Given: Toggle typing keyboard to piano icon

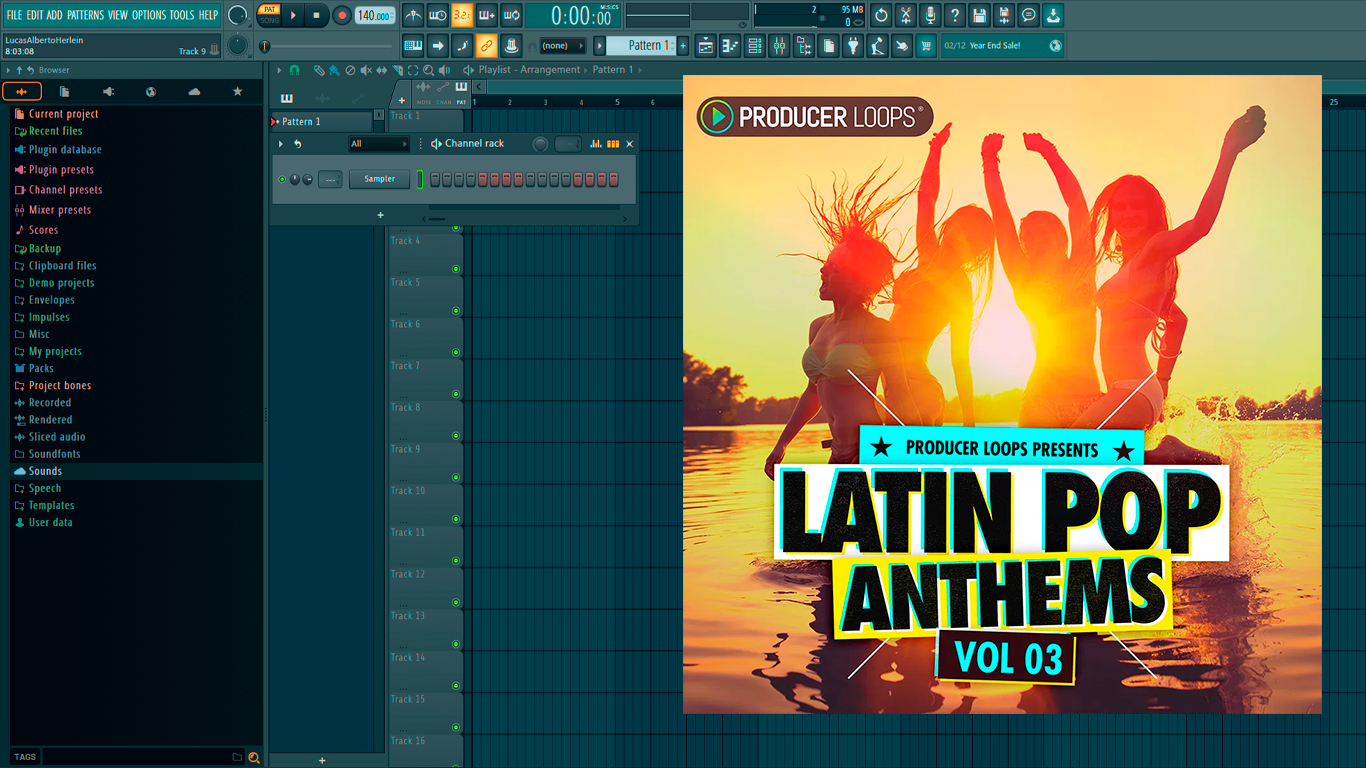Looking at the screenshot, I should pyautogui.click(x=413, y=45).
